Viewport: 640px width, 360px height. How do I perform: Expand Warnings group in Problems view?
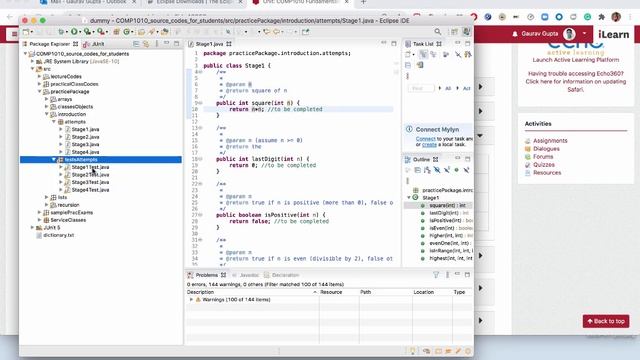click(x=191, y=300)
